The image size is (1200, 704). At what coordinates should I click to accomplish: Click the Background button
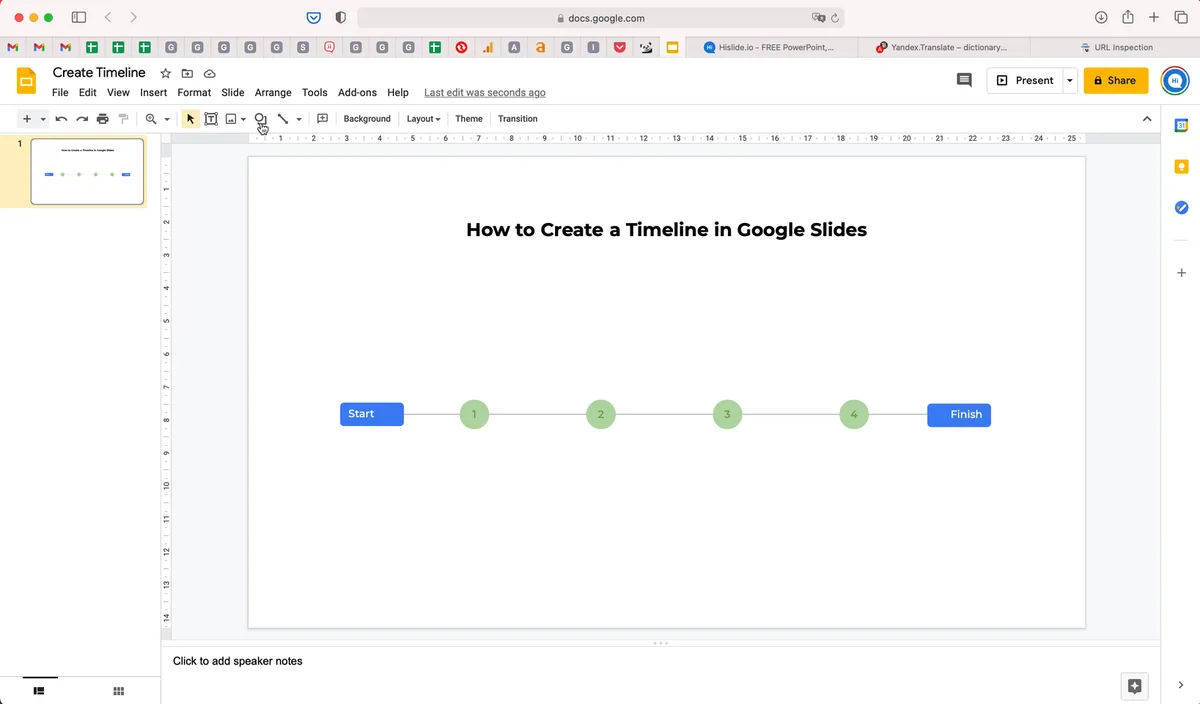367,119
